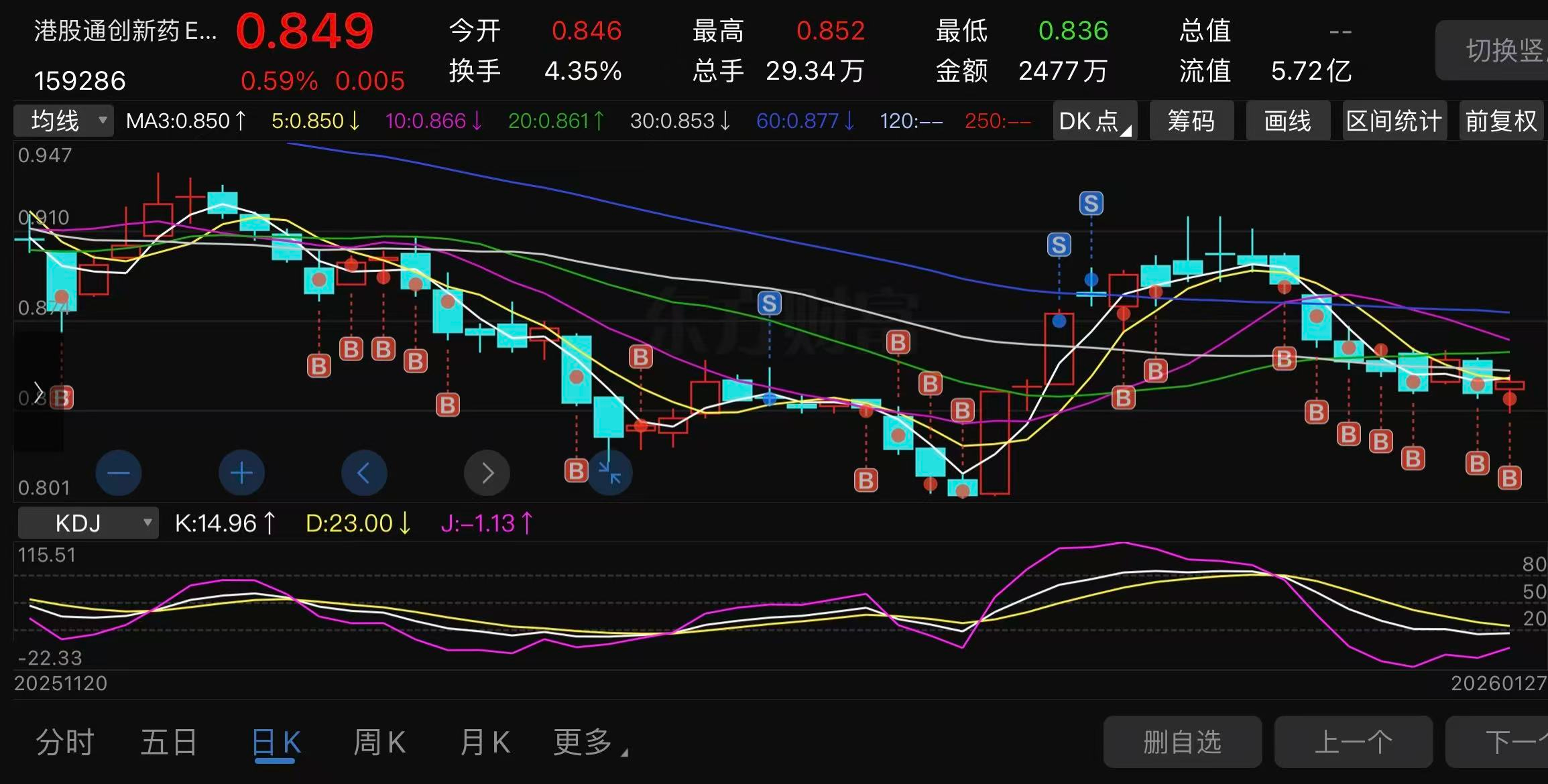
Task: Click the 上一个 button
Action: tap(1353, 742)
